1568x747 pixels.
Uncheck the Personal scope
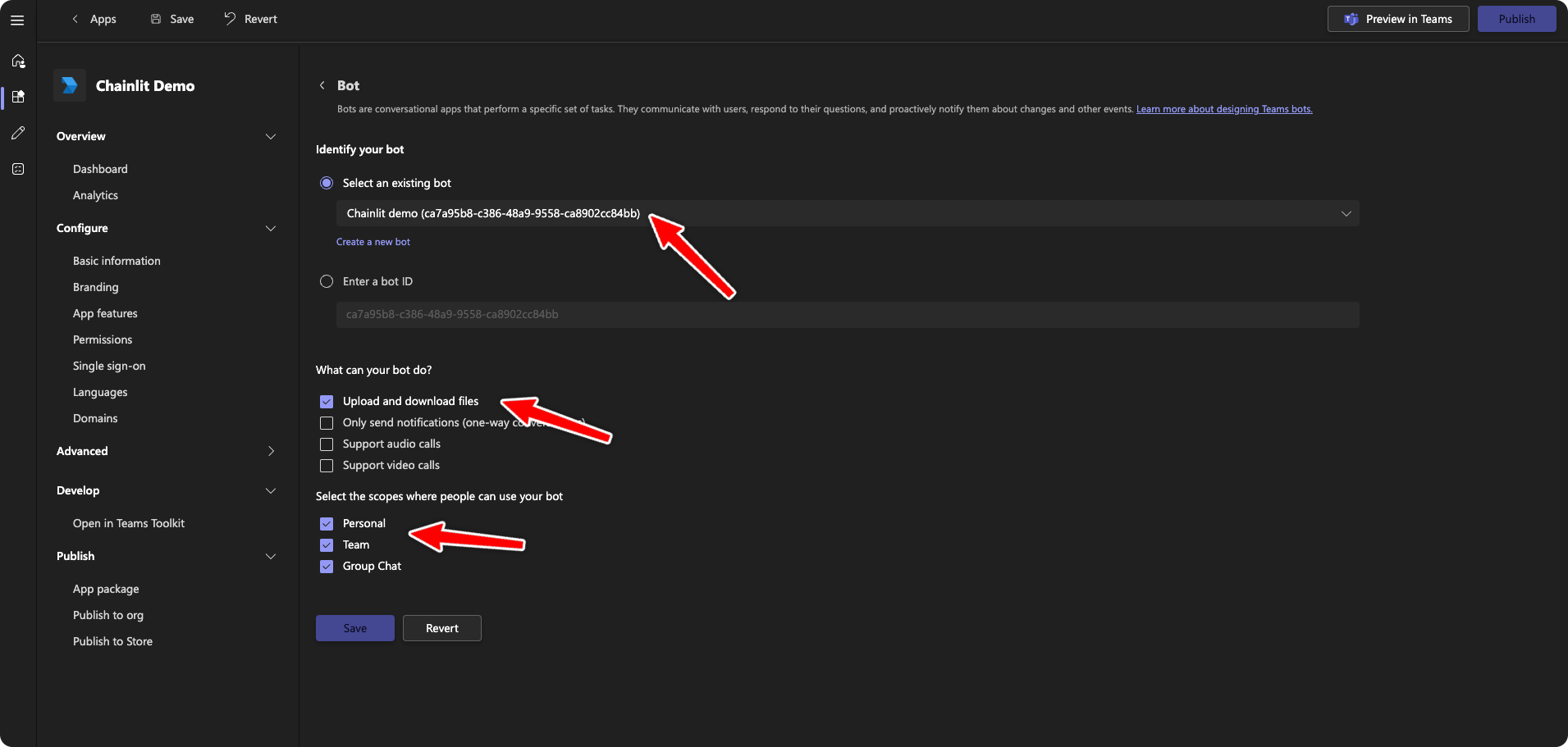tap(327, 524)
